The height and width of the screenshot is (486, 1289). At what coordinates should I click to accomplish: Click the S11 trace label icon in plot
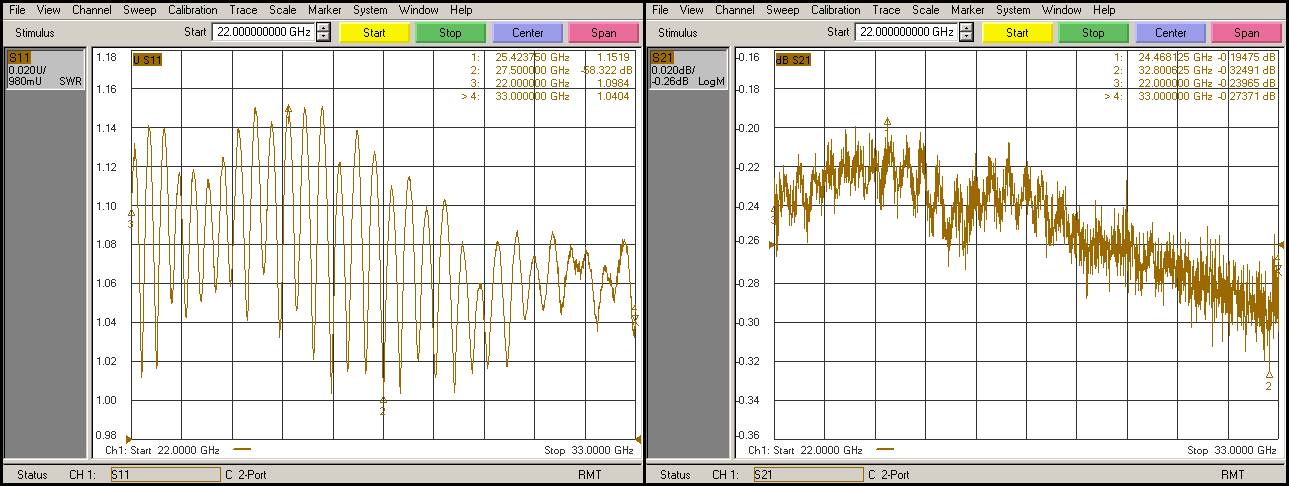pos(147,59)
